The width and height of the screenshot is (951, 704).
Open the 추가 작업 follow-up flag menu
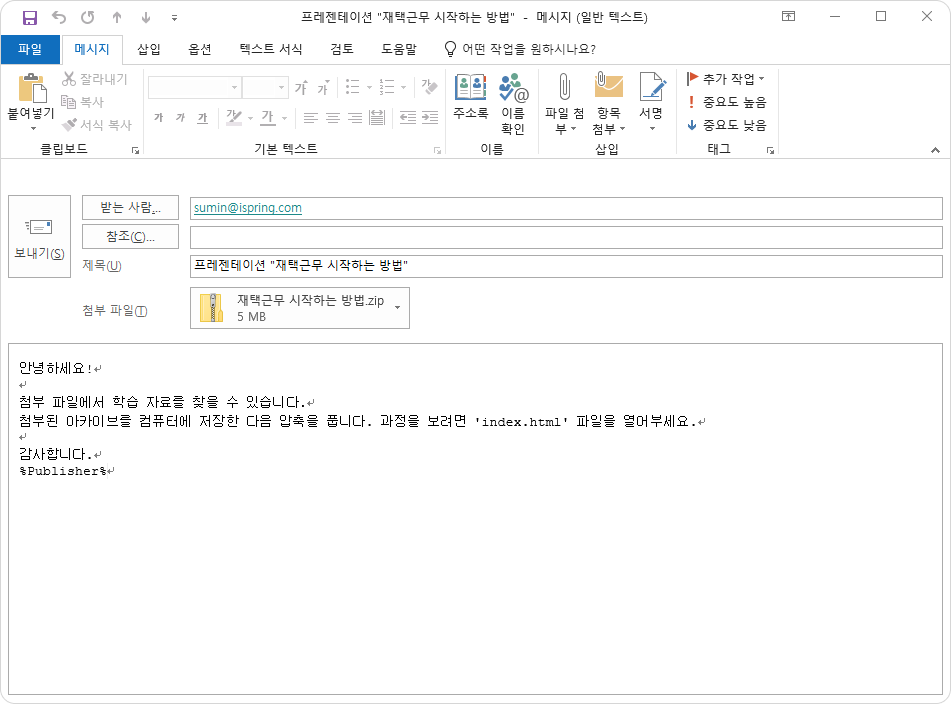tap(726, 79)
